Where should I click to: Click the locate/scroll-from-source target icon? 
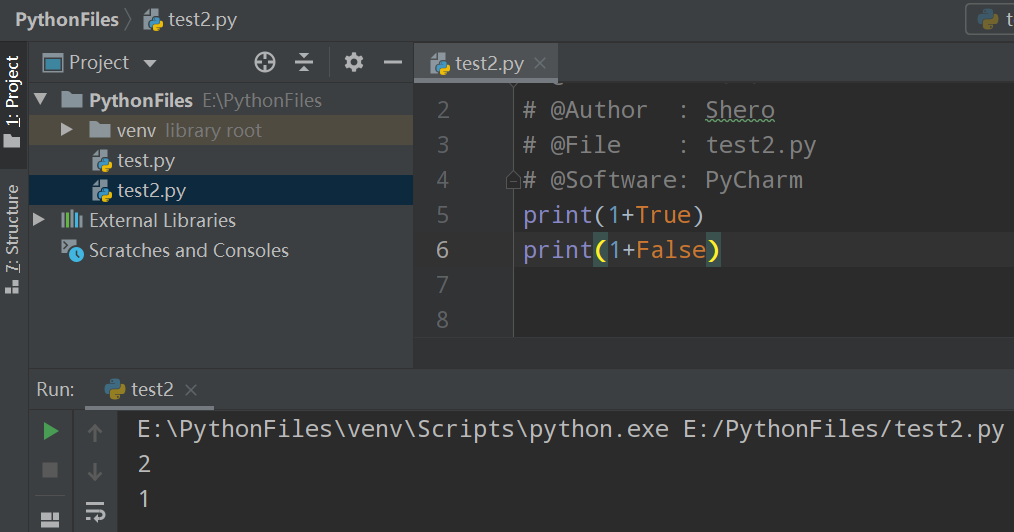click(x=264, y=63)
